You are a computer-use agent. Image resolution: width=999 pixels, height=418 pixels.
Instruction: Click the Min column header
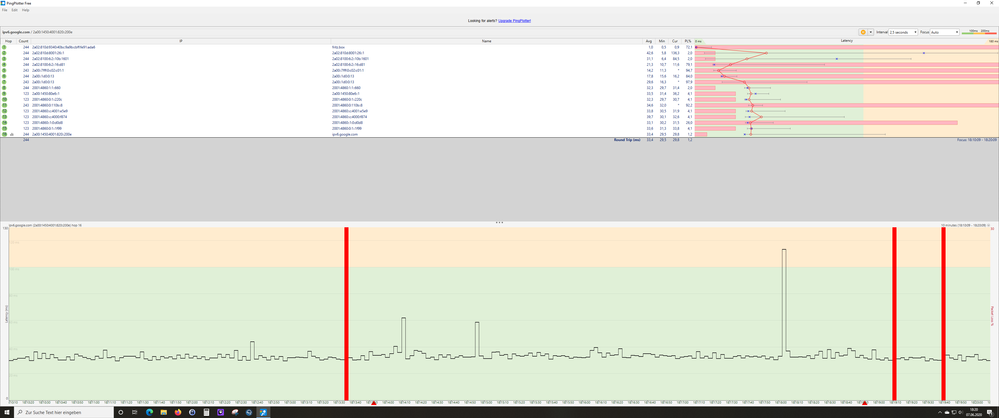click(x=663, y=41)
